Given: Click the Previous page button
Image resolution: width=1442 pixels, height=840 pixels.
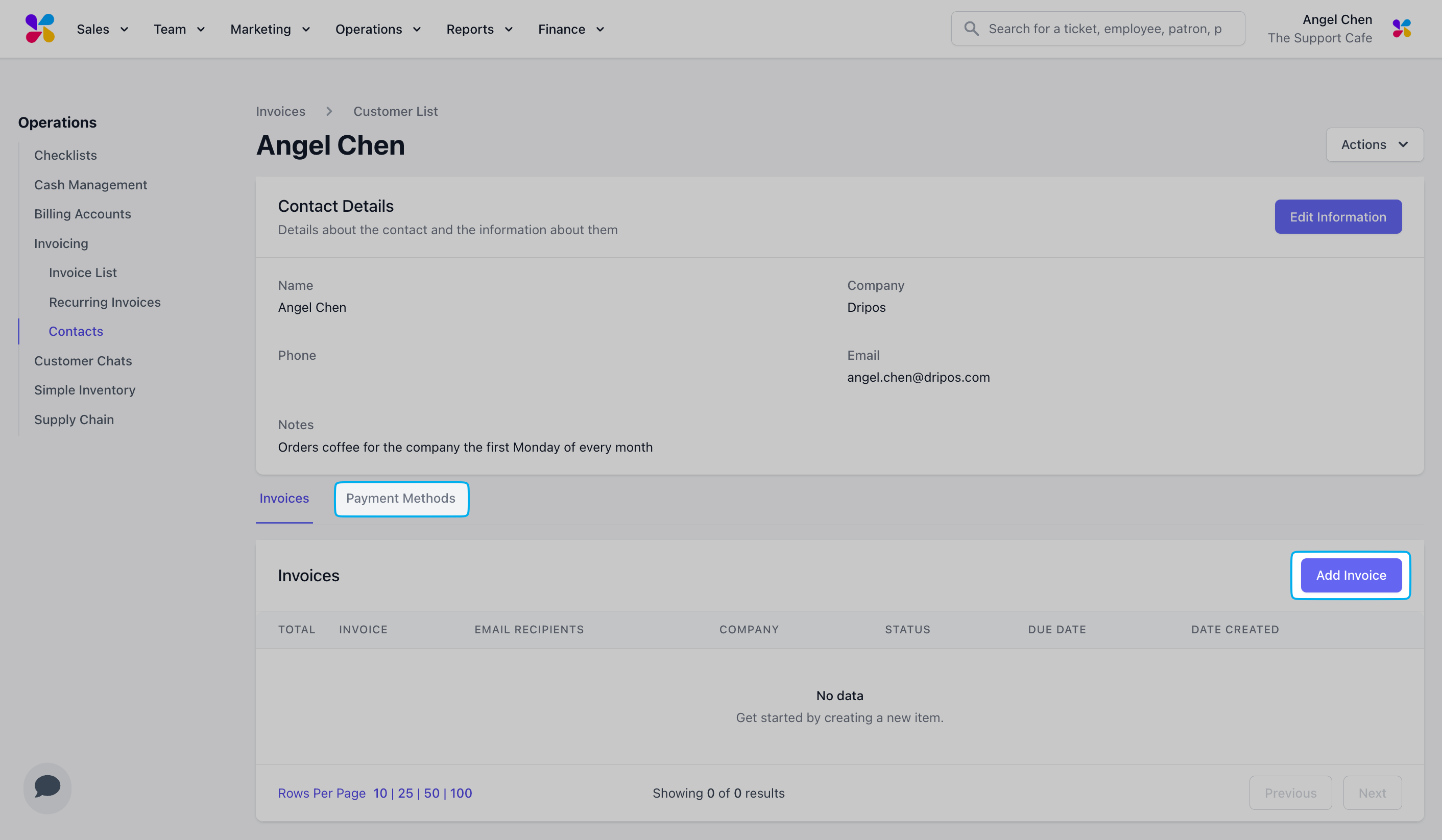Looking at the screenshot, I should pyautogui.click(x=1290, y=793).
